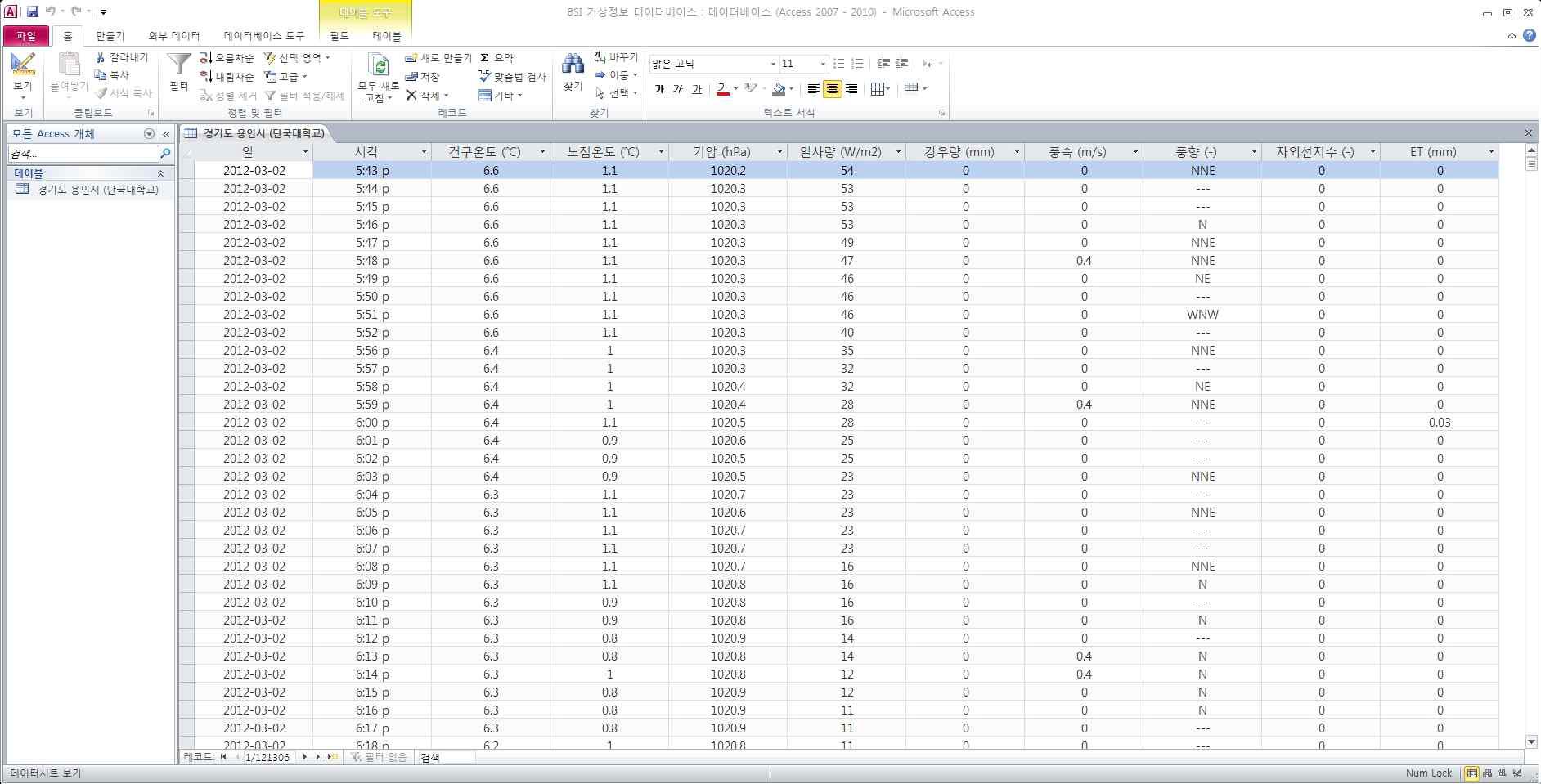This screenshot has height=784, width=1541.
Task: Toggle center alignment
Action: pyautogui.click(x=833, y=89)
